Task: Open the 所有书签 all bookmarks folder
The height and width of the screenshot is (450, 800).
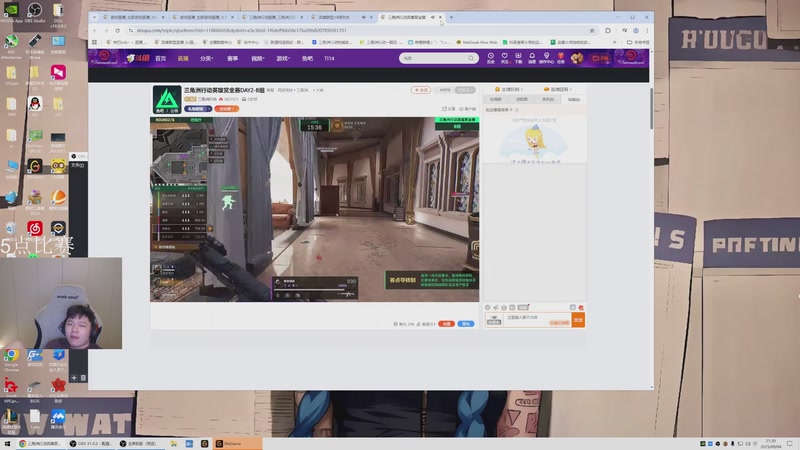Action: 638,42
